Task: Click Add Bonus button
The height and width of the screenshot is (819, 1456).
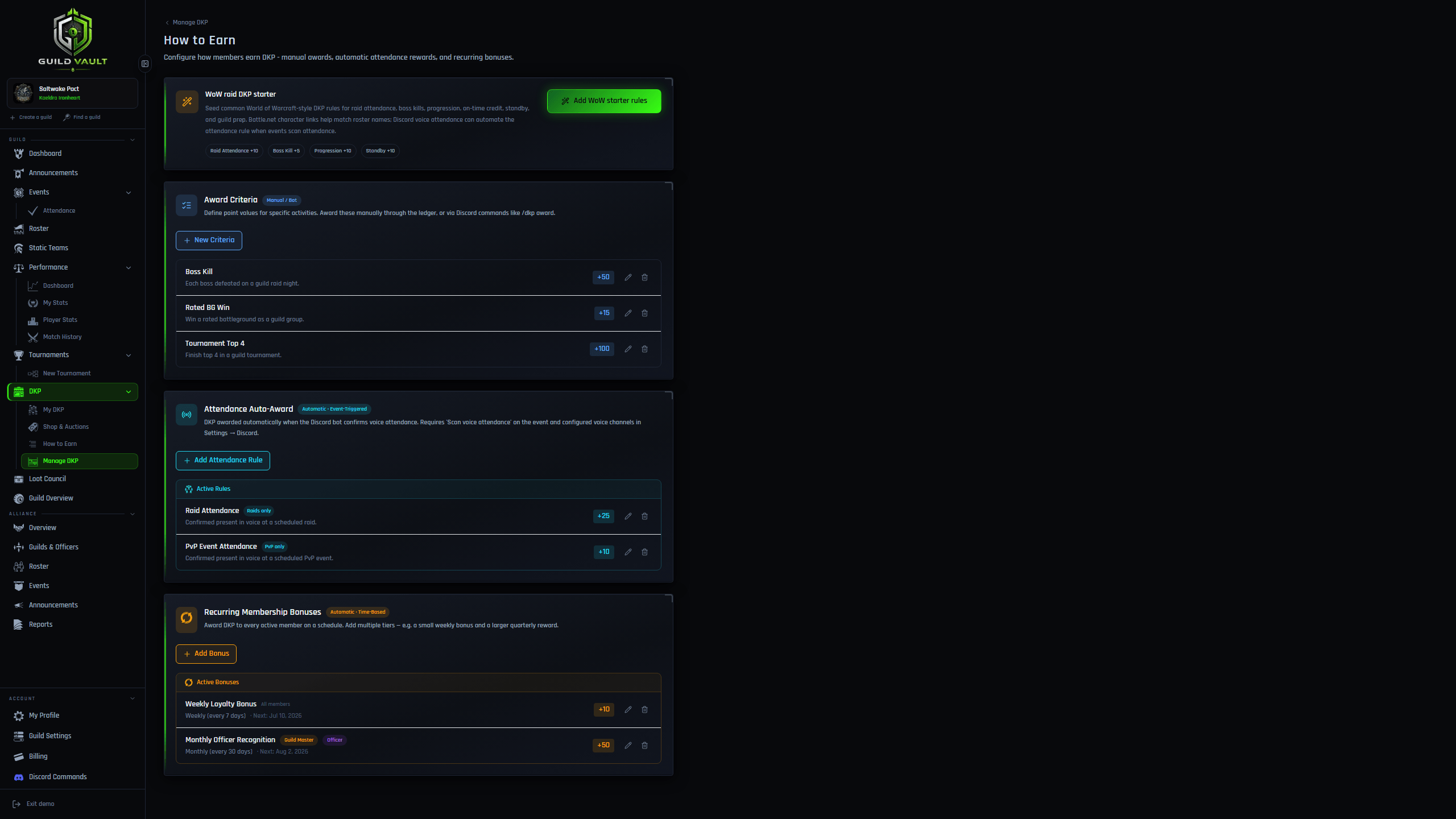Action: (x=206, y=654)
